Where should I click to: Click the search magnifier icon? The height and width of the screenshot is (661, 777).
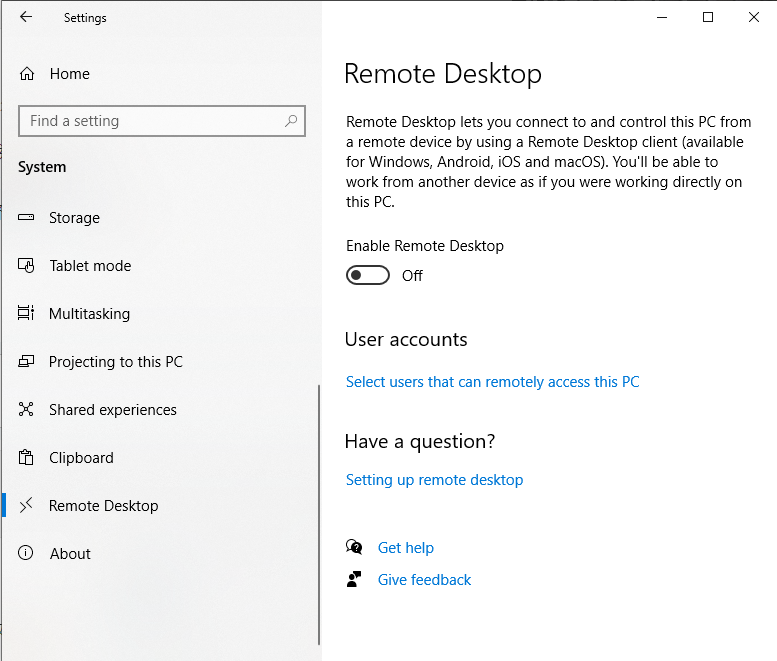291,120
